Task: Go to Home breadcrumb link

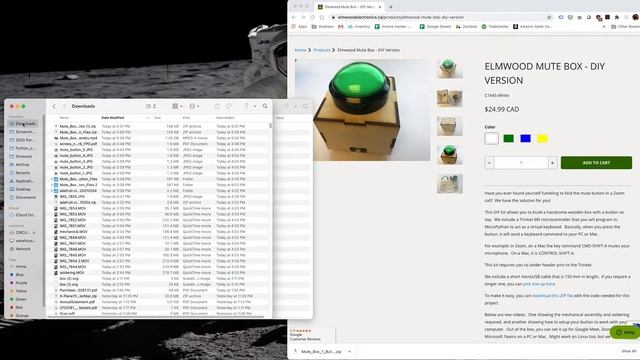Action: point(300,50)
